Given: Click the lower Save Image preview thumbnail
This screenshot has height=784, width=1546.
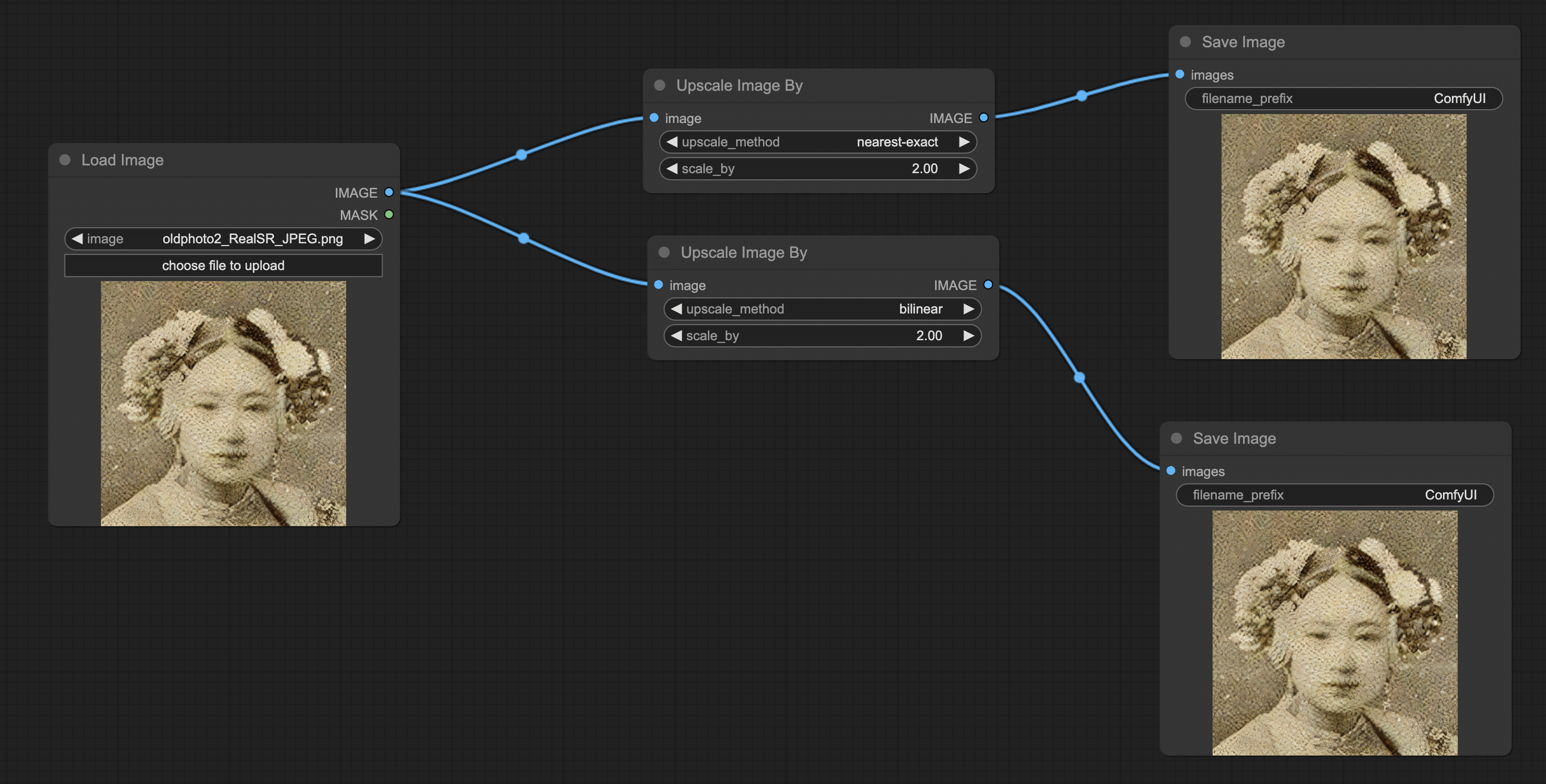Looking at the screenshot, I should click(x=1335, y=633).
